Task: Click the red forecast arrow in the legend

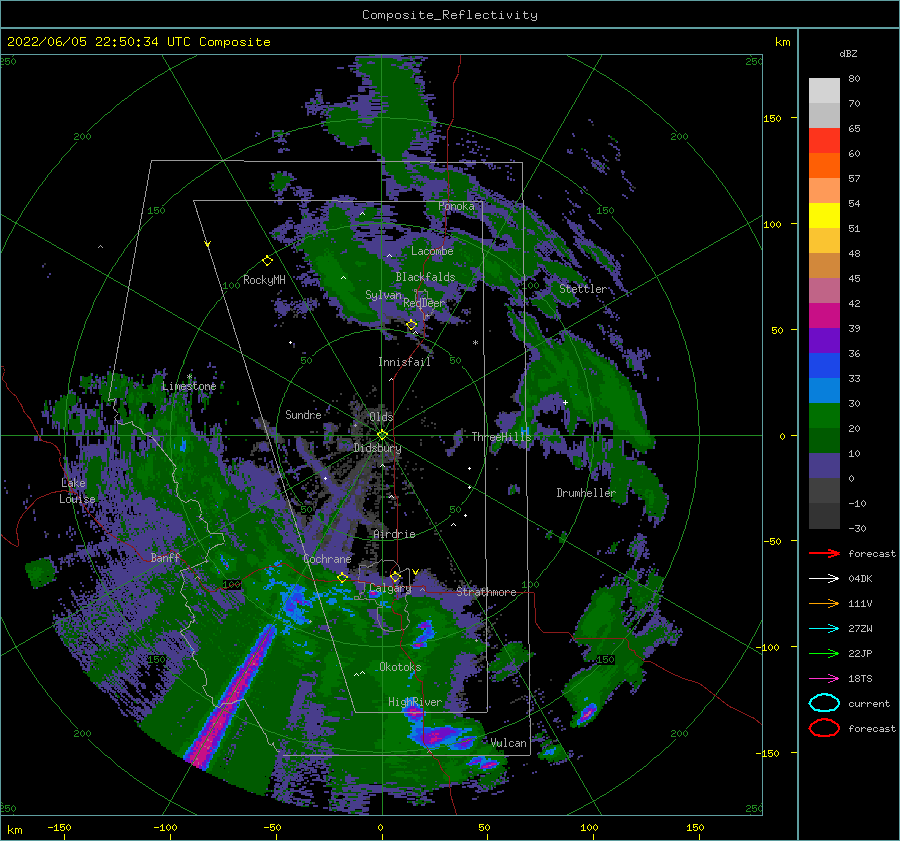Action: pyautogui.click(x=824, y=553)
